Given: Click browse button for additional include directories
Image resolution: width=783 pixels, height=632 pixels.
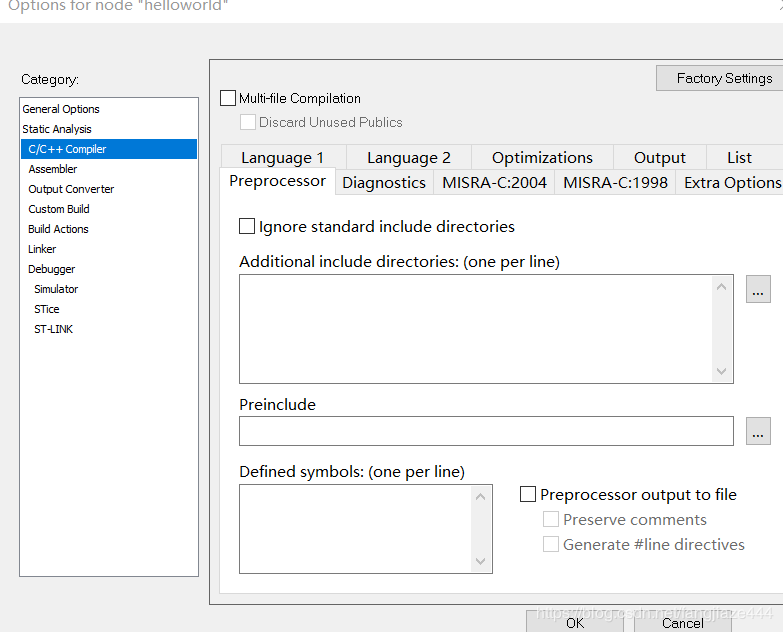Looking at the screenshot, I should (x=758, y=290).
